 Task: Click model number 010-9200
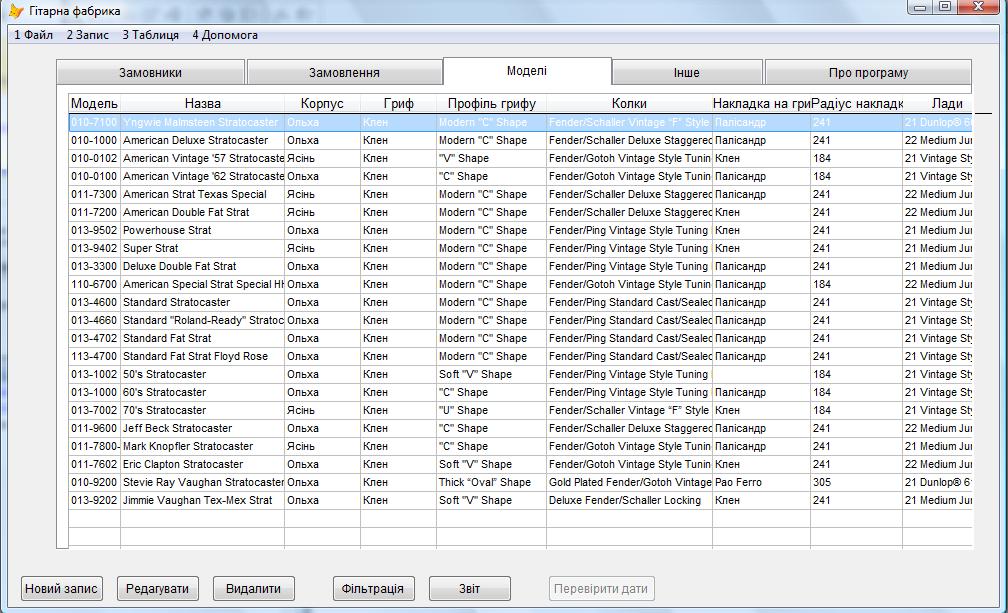(94, 482)
